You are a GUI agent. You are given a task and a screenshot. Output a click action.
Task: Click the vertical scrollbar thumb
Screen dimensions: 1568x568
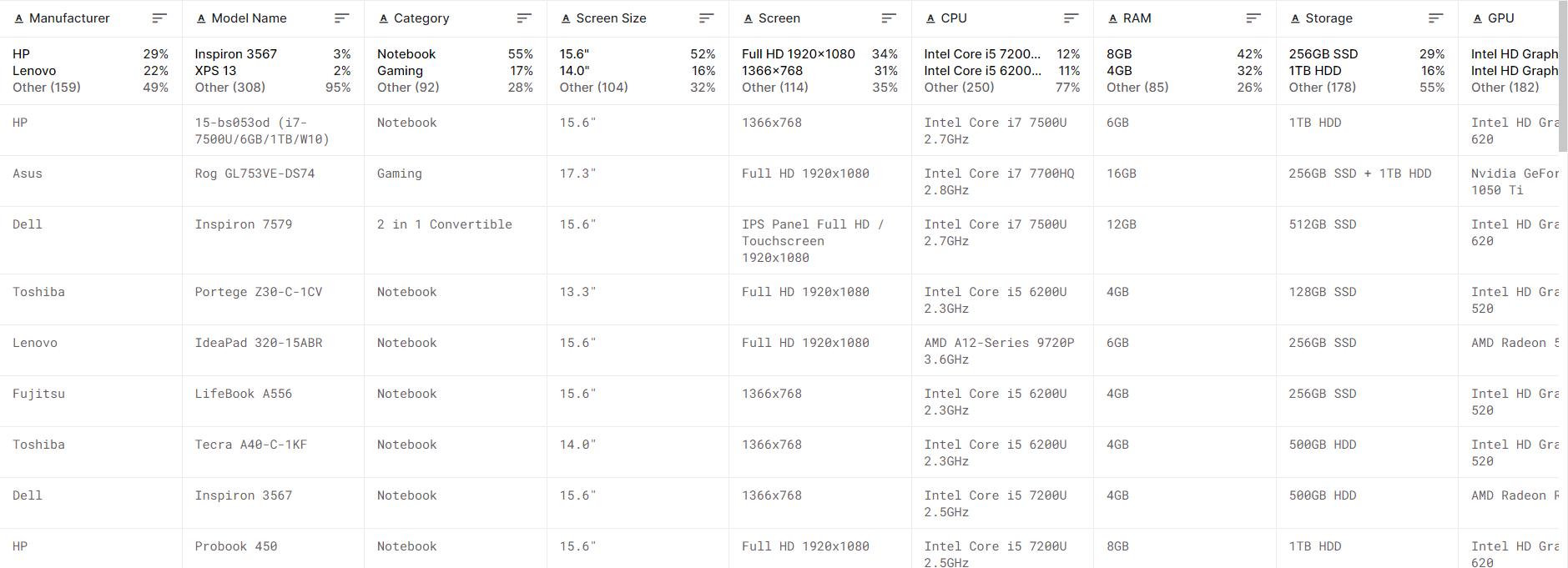point(1563,77)
